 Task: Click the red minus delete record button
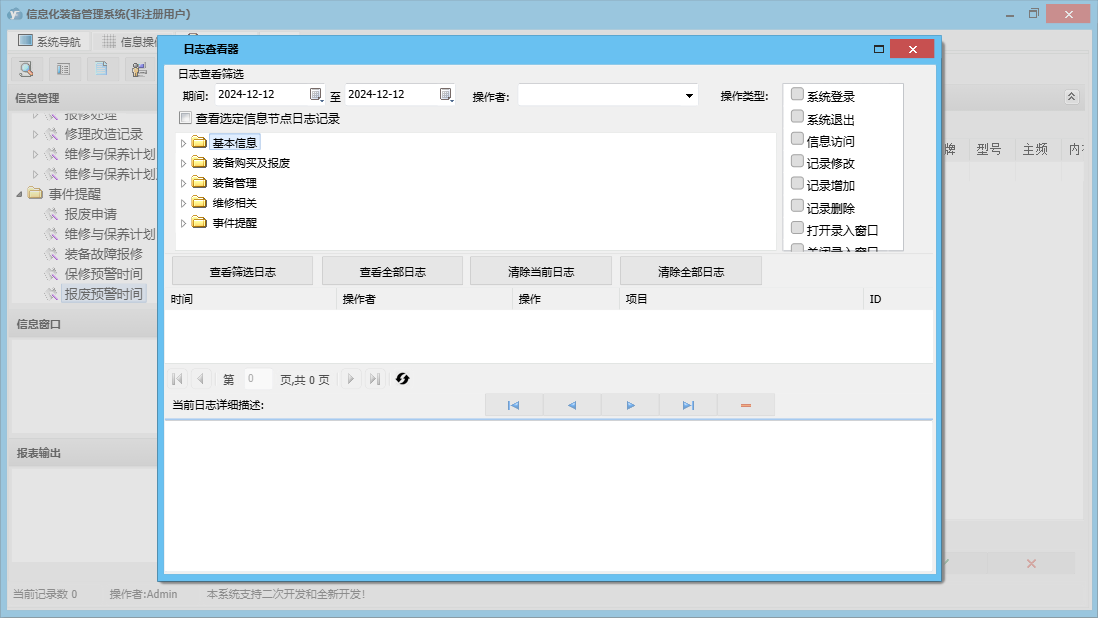point(746,405)
